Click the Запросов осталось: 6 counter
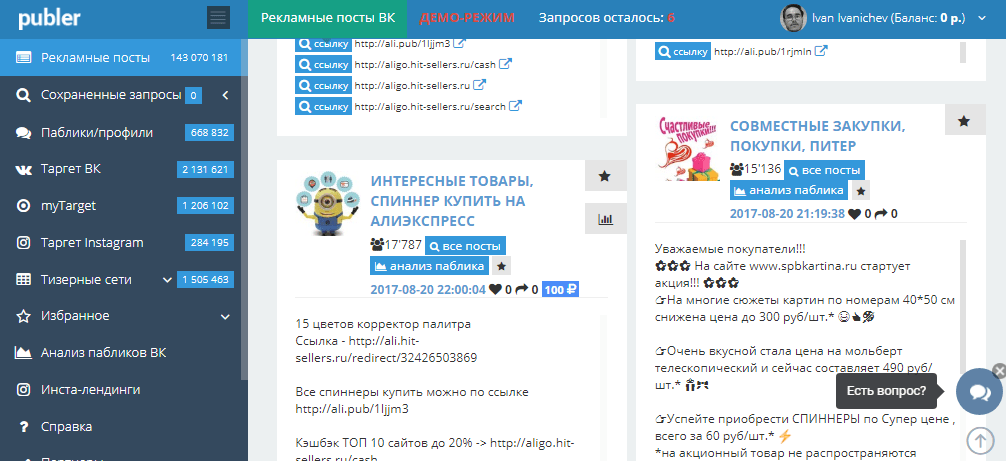 click(x=606, y=18)
